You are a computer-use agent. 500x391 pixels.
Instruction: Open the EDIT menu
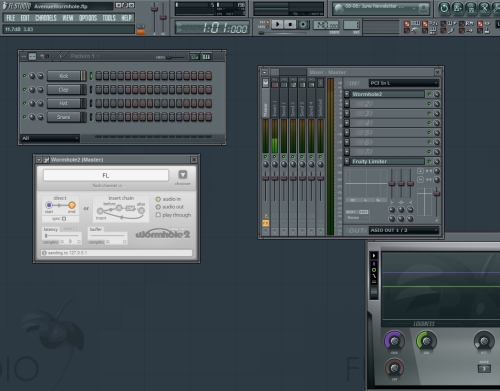coord(25,18)
